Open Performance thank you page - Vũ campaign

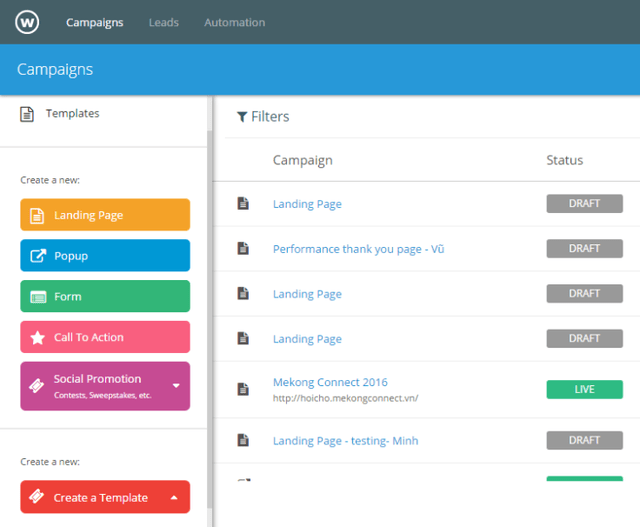(x=358, y=249)
